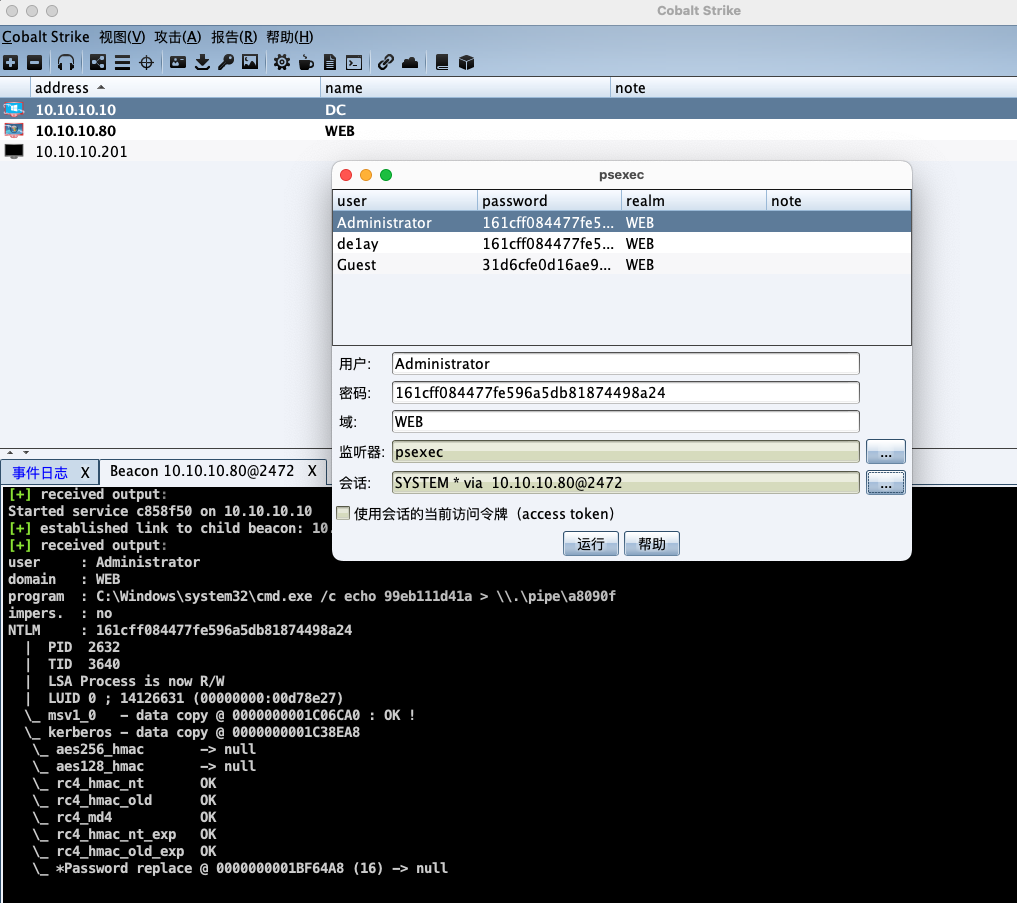
Task: Click the user column header in psexec
Action: pos(405,200)
